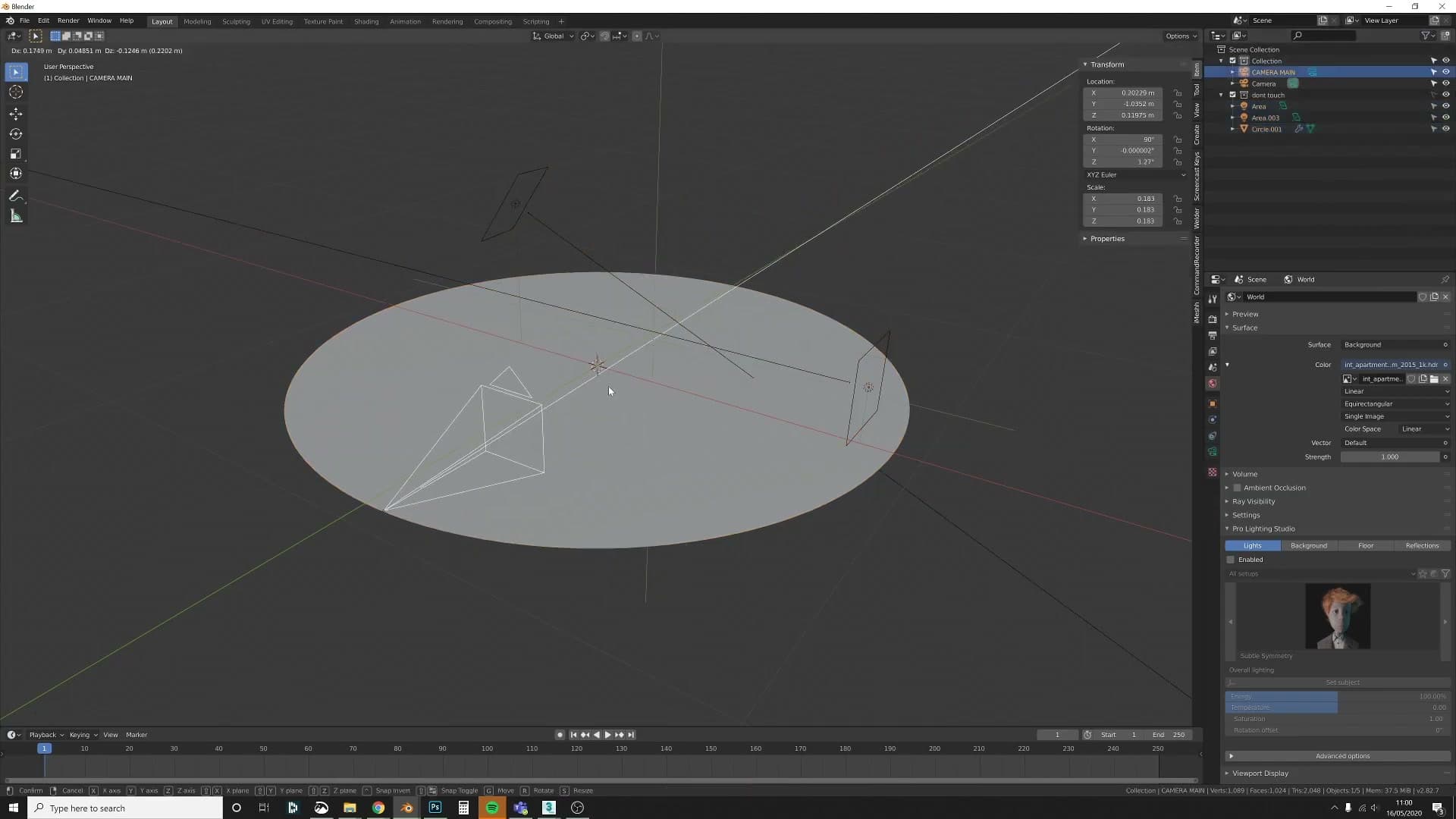This screenshot has height=819, width=1456.
Task: Click the new scene icon beside Scene
Action: (x=1323, y=20)
